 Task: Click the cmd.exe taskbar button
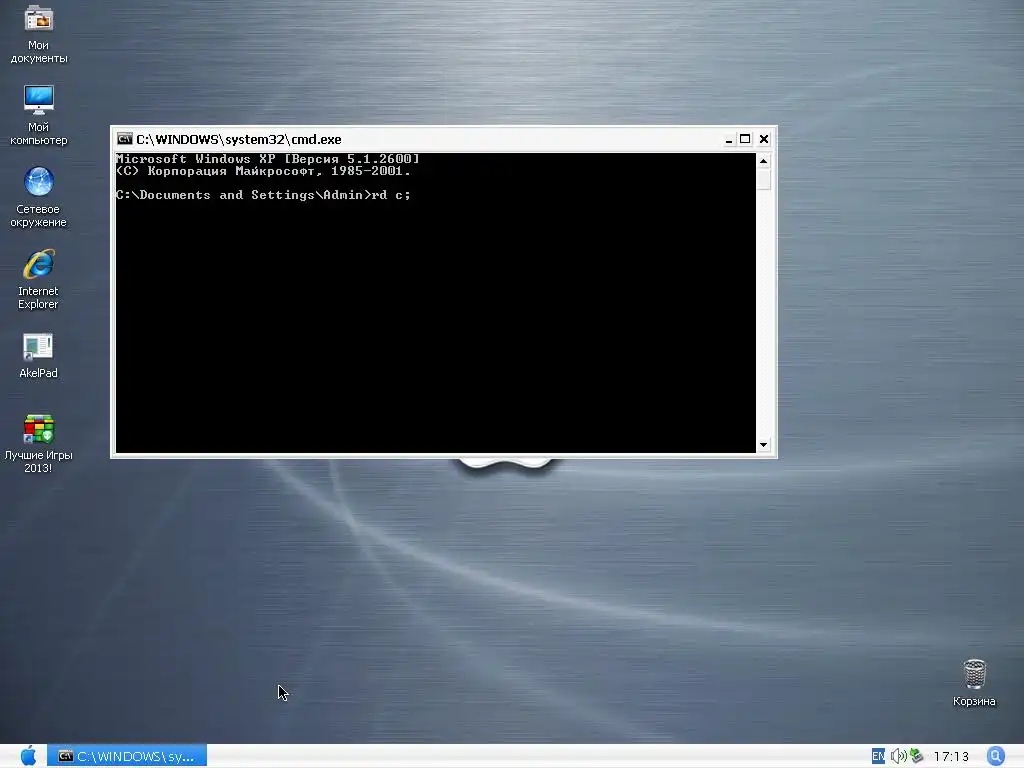tap(127, 756)
